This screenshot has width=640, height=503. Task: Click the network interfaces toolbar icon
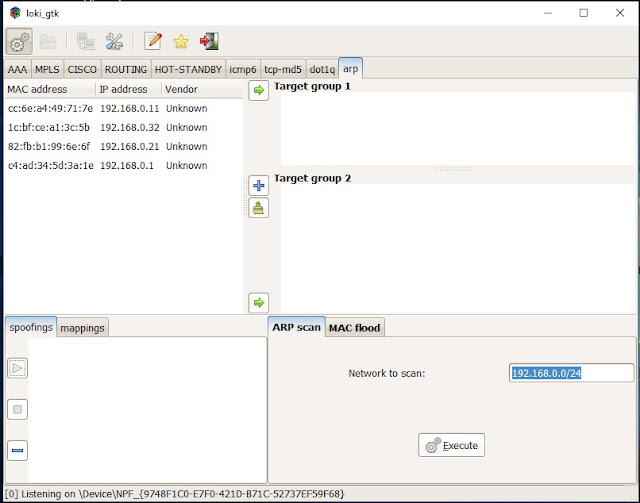coord(86,41)
